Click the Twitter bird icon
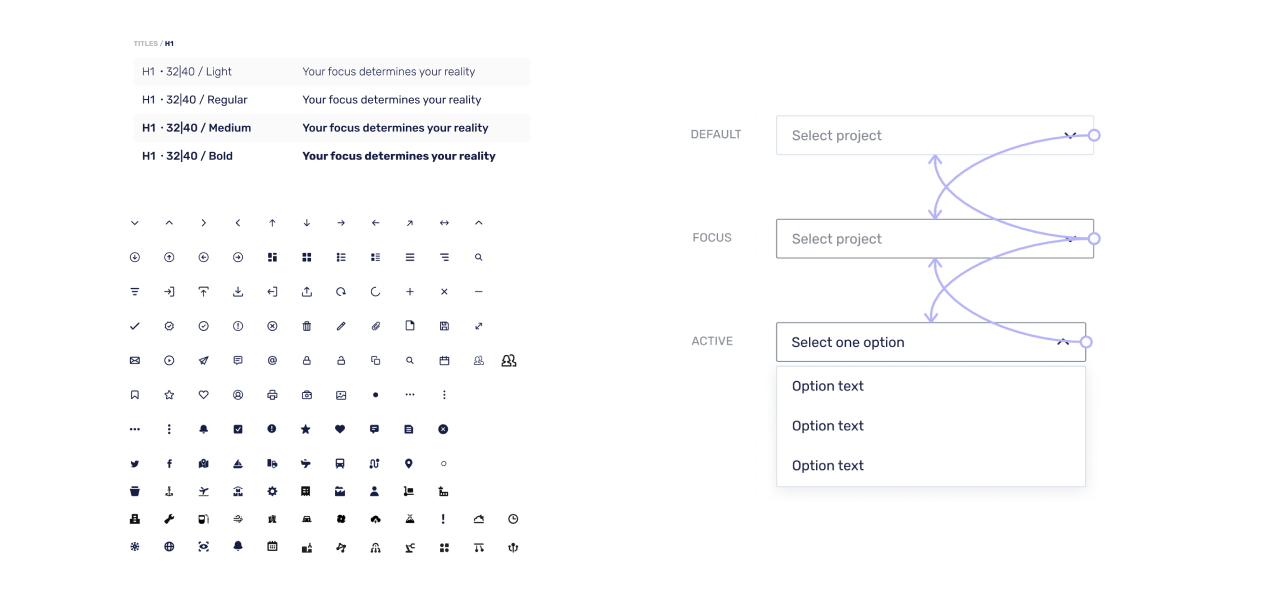 click(x=135, y=464)
